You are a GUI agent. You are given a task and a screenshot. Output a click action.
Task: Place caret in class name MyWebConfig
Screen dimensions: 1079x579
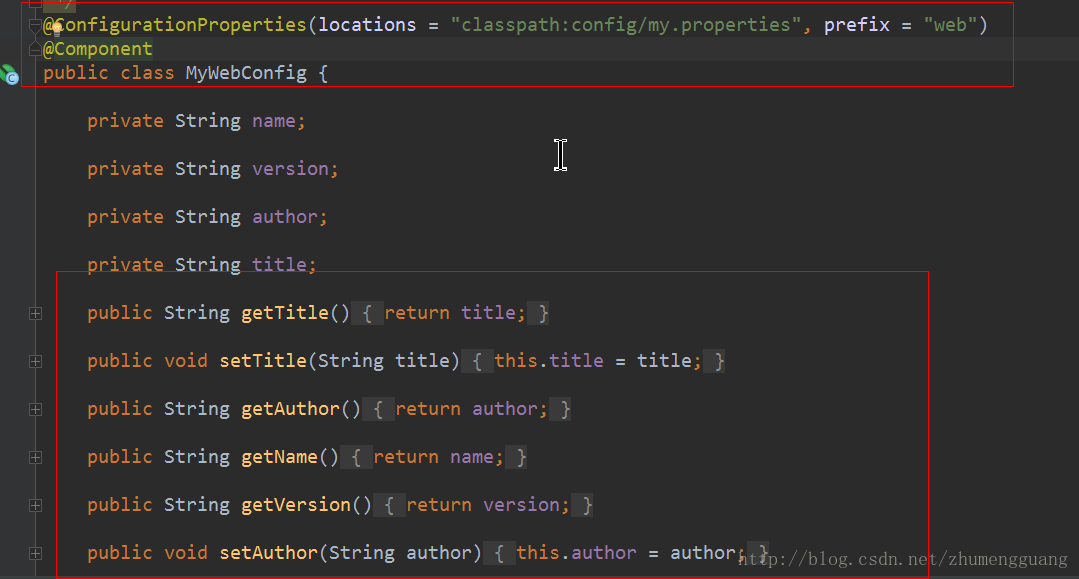(x=246, y=73)
